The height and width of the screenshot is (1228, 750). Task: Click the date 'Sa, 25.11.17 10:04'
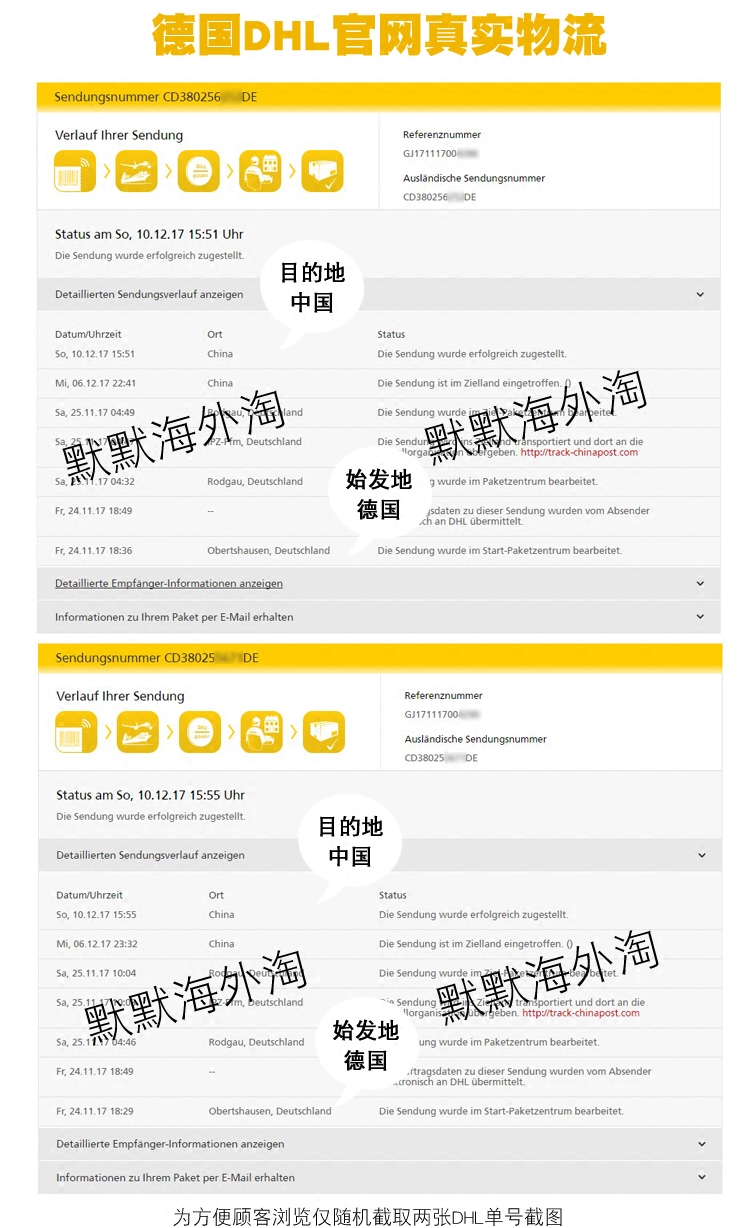[96, 973]
